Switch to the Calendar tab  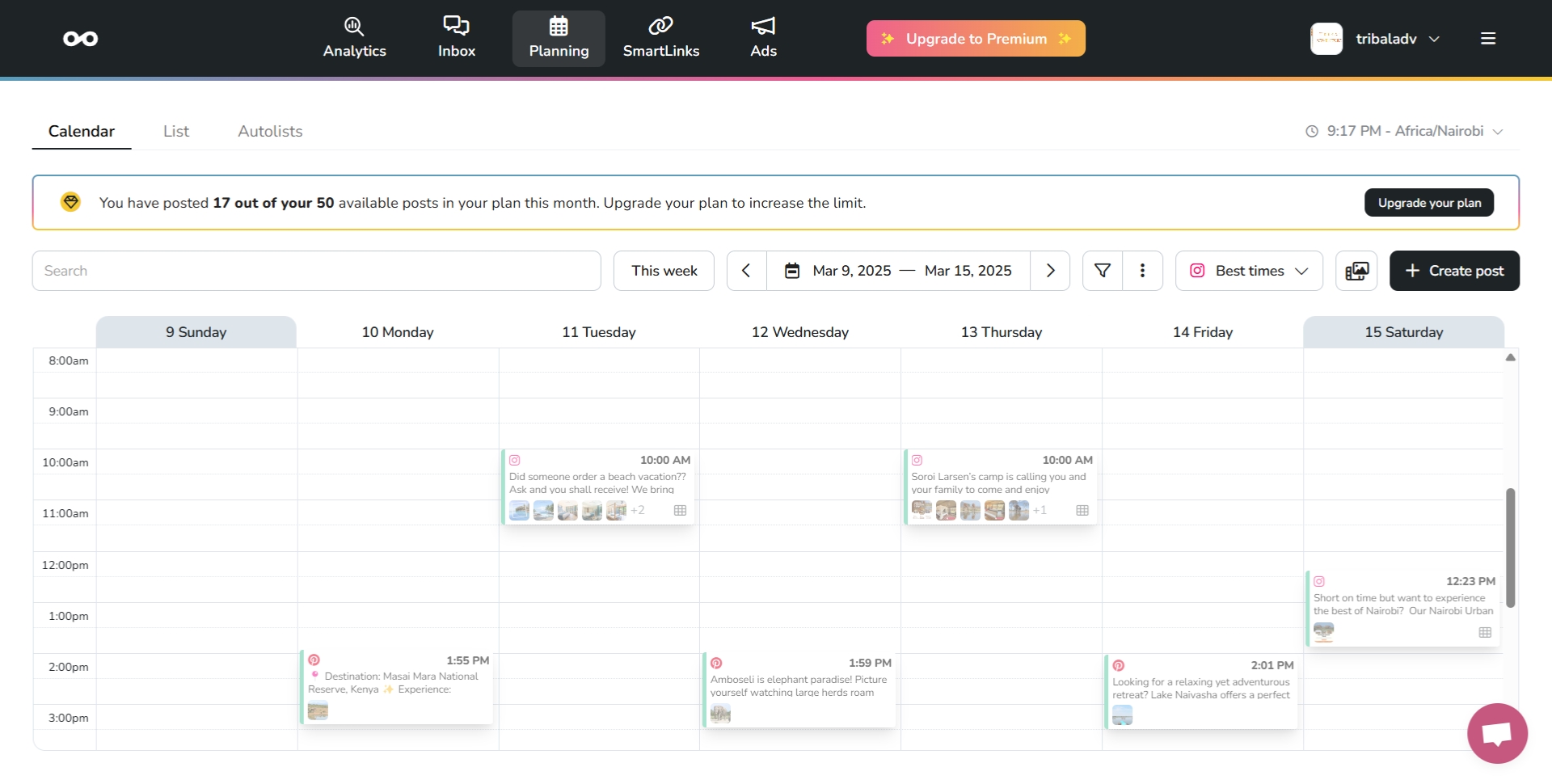[82, 131]
